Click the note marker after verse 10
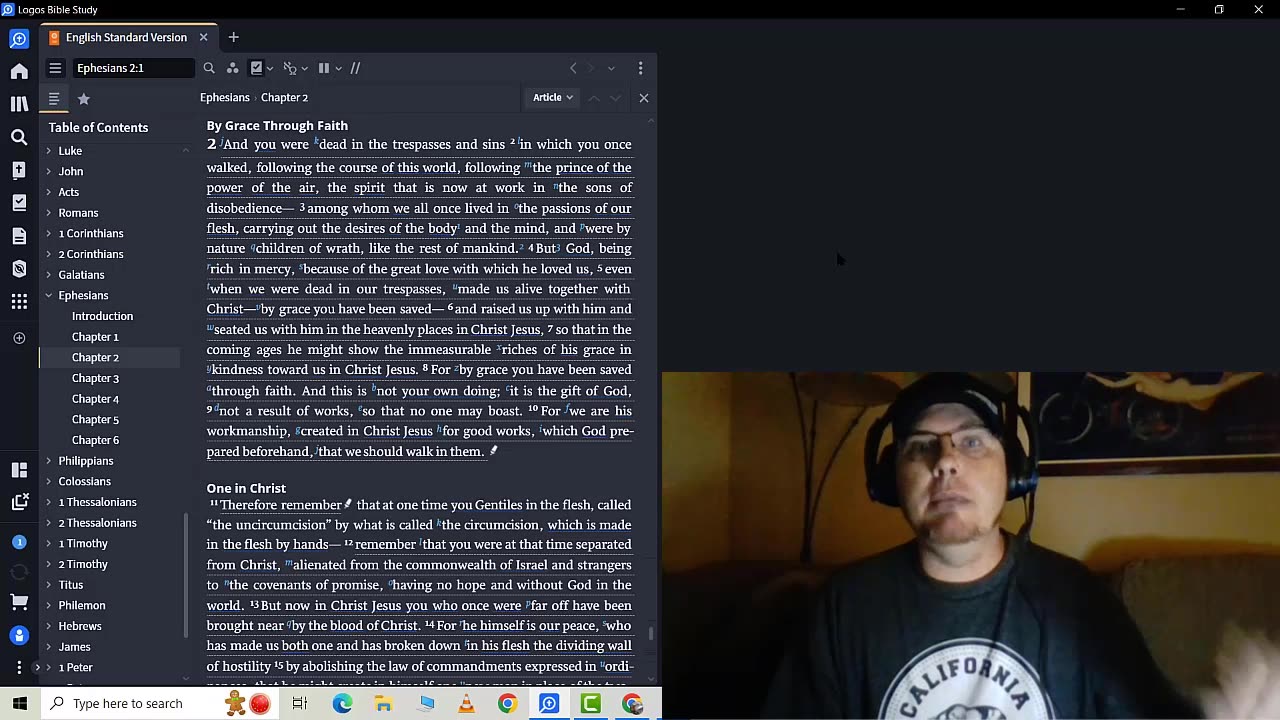The width and height of the screenshot is (1280, 720). tap(493, 451)
